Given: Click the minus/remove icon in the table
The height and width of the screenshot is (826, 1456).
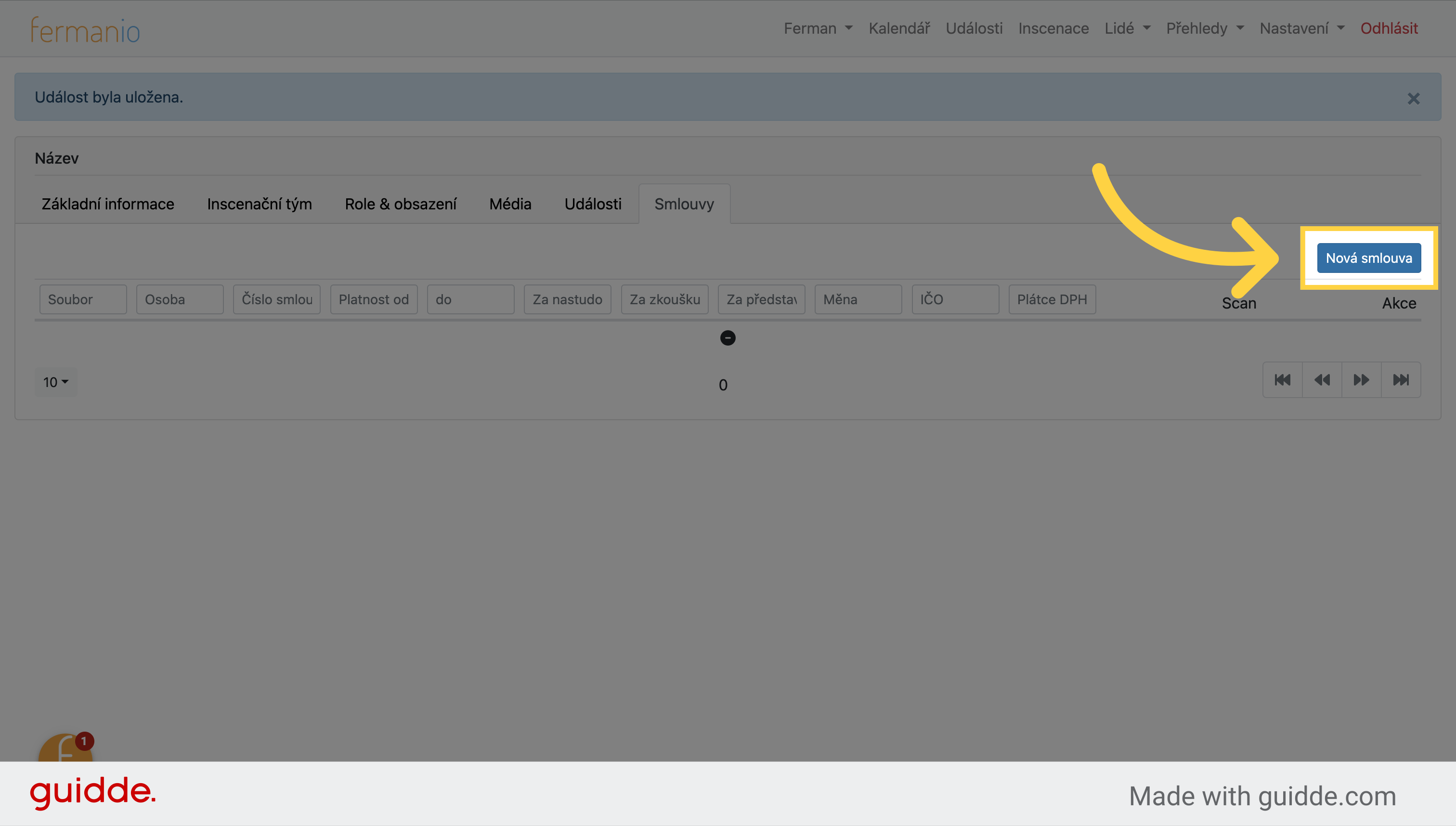Looking at the screenshot, I should coord(728,336).
